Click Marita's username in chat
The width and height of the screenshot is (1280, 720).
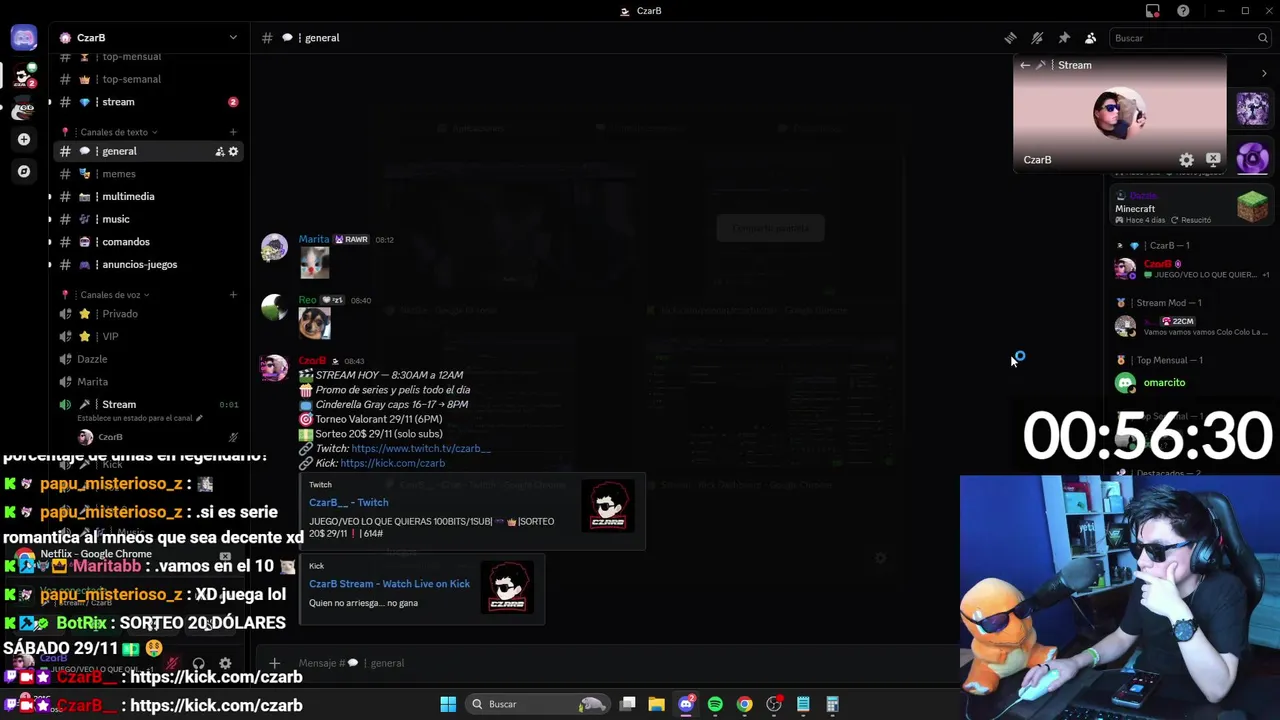pyautogui.click(x=314, y=240)
